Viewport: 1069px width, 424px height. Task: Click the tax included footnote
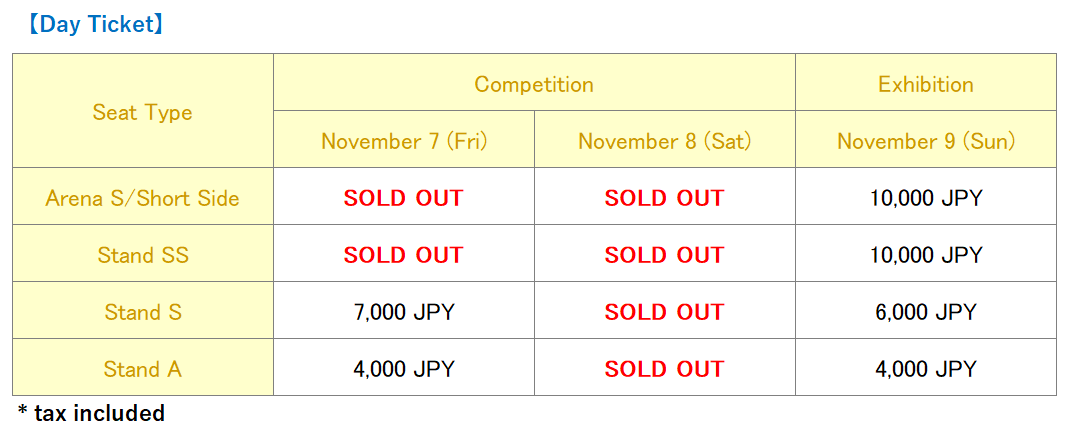tap(91, 412)
